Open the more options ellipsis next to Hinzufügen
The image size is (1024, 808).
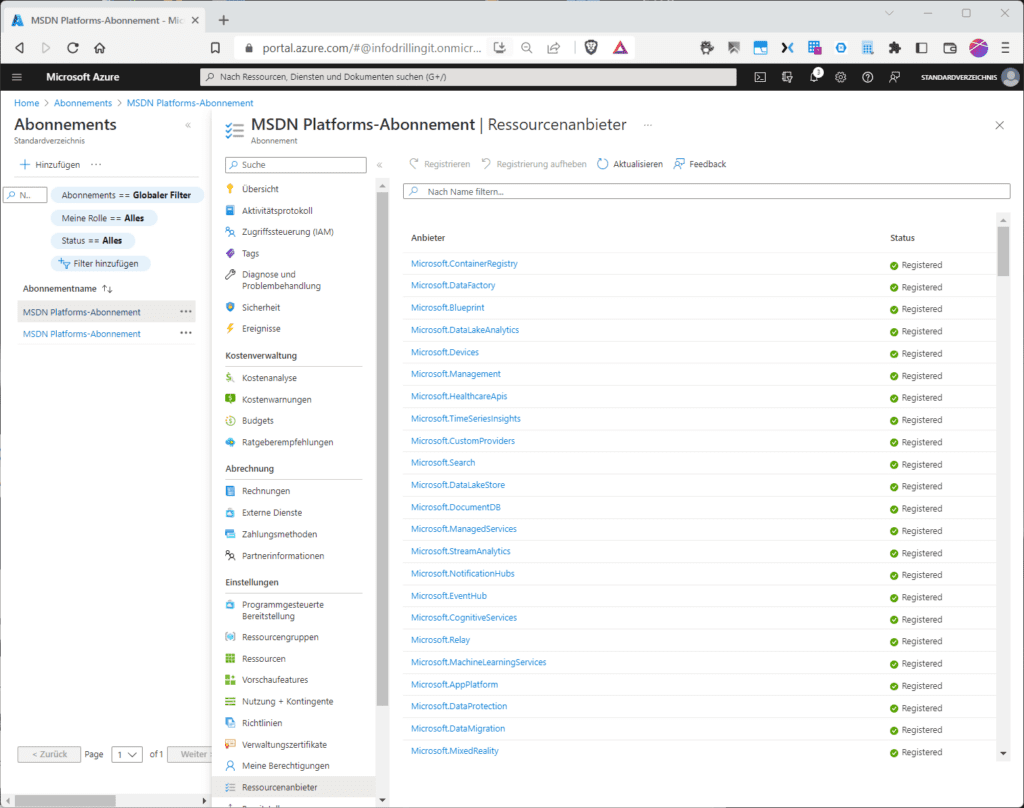[x=96, y=165]
